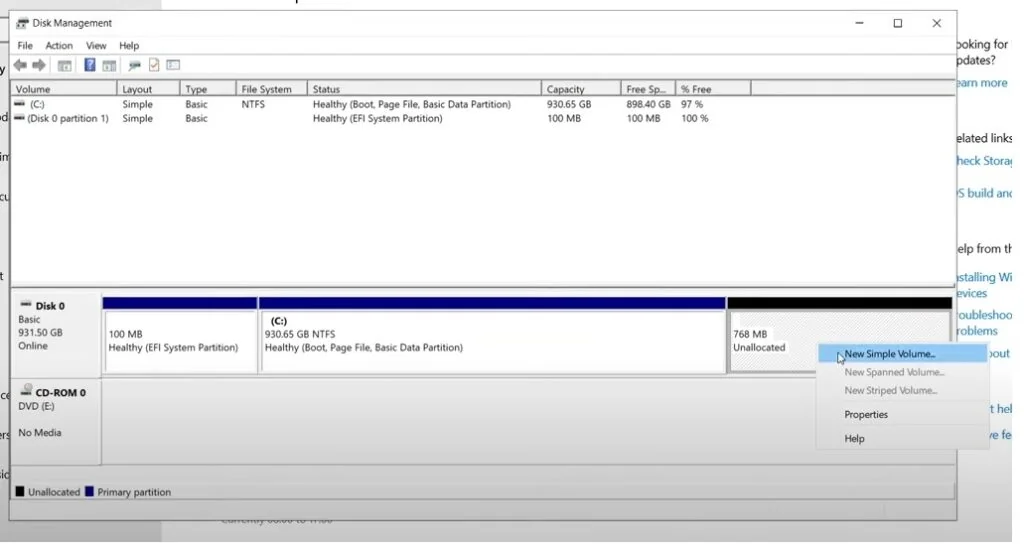Click the Healthy (EFI System Partition) status cell in list
This screenshot has width=1024, height=550.
point(377,119)
